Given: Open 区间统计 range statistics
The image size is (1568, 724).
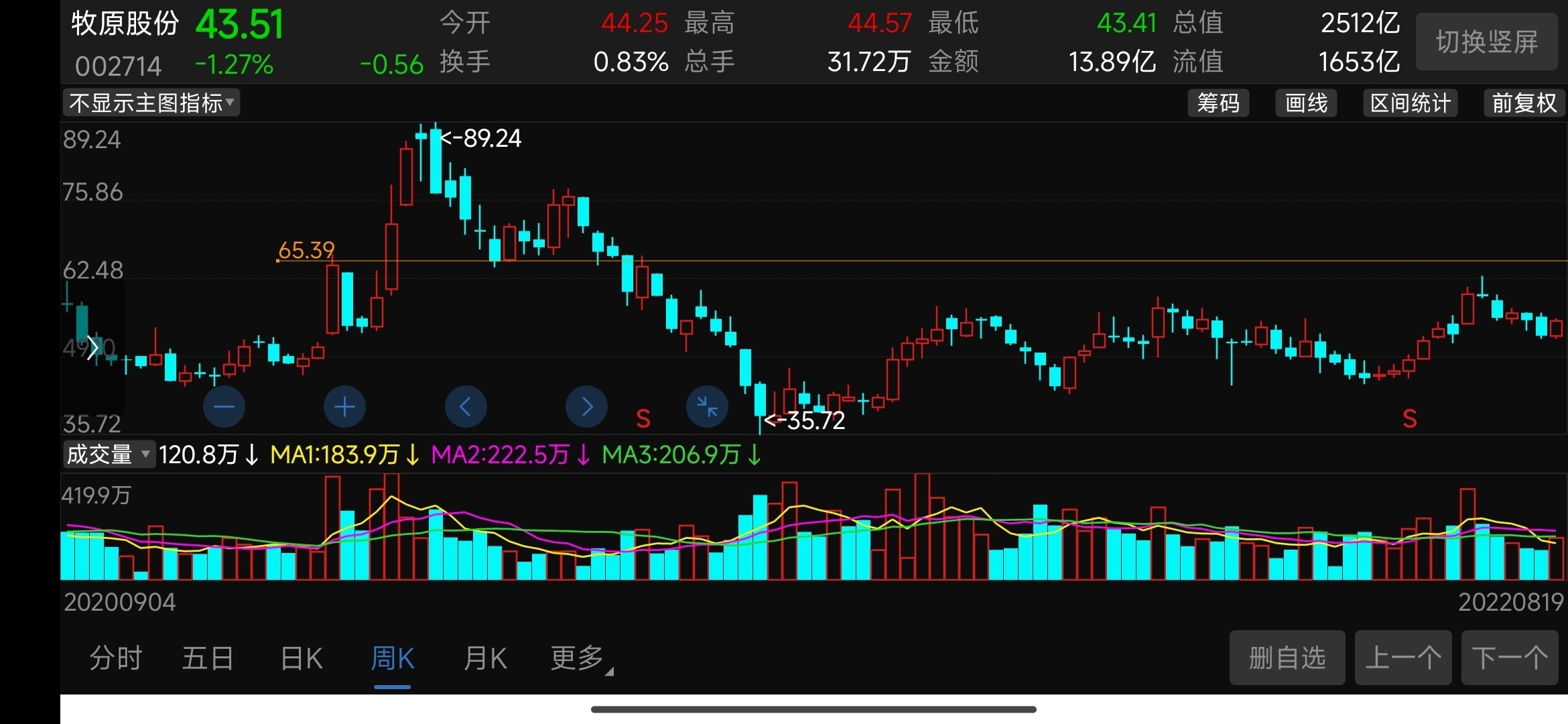Looking at the screenshot, I should 1411,103.
